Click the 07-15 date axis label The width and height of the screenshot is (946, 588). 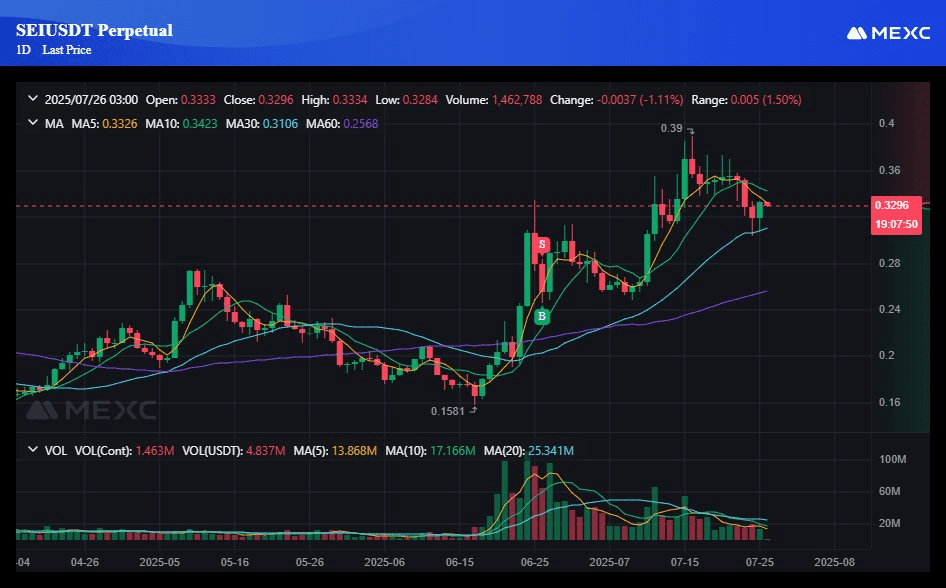click(685, 562)
